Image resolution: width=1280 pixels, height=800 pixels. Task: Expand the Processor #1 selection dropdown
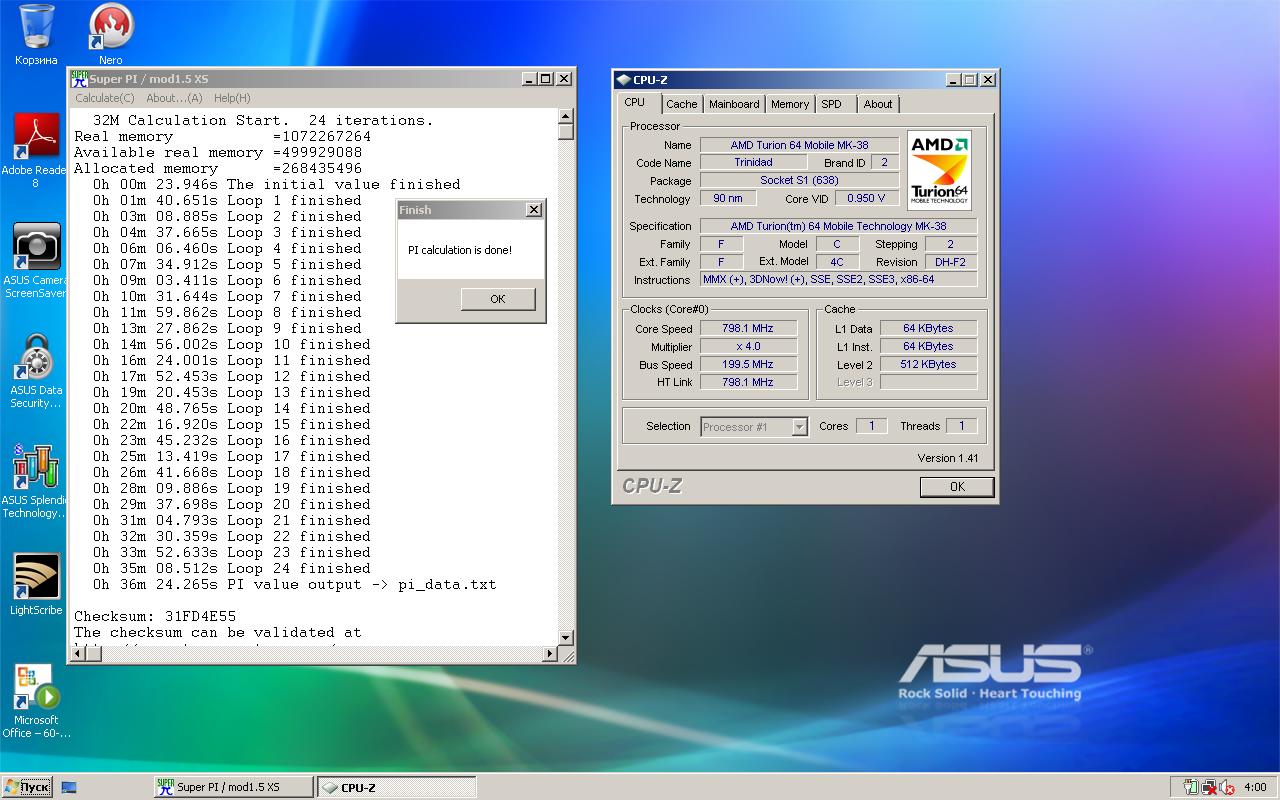[799, 427]
